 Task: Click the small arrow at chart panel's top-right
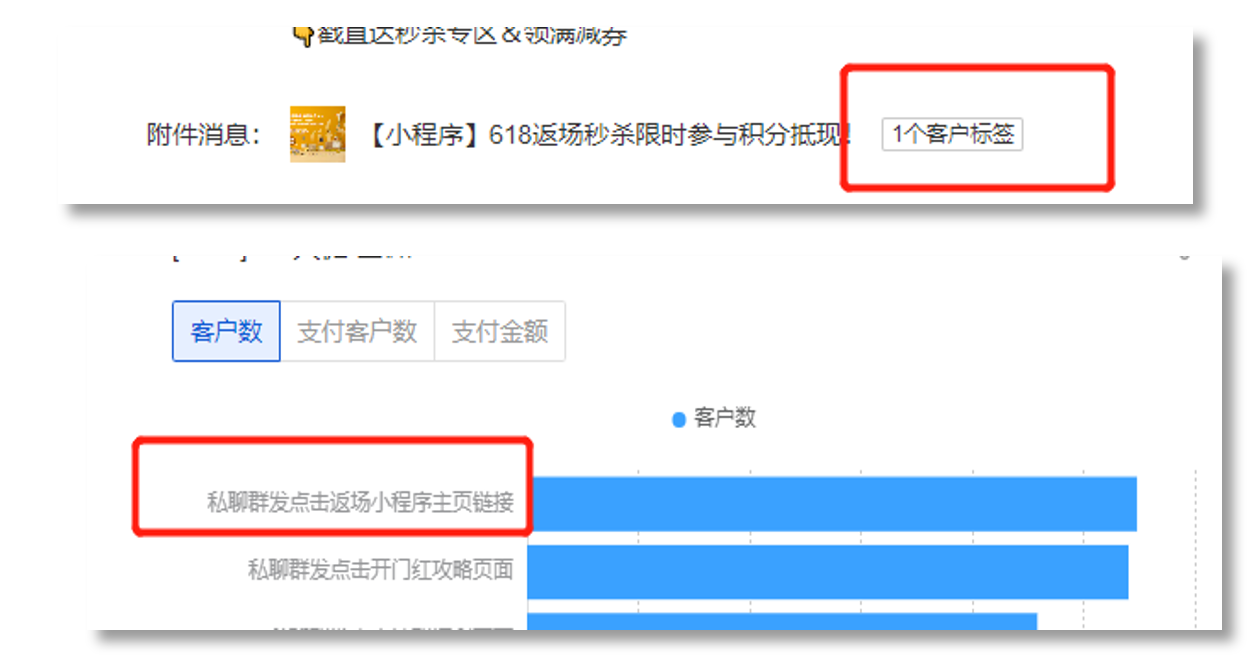point(1184,257)
